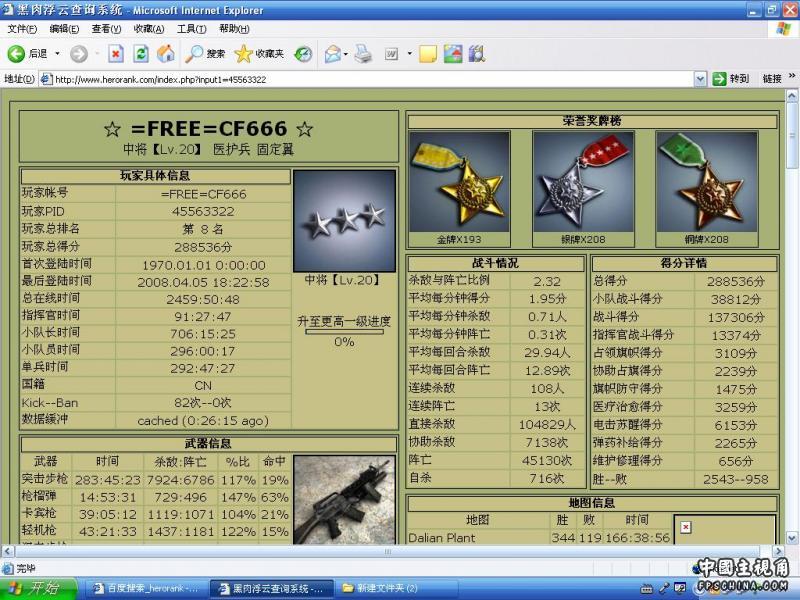
Task: Click the 轻机枪 weapon row label
Action: (x=39, y=530)
